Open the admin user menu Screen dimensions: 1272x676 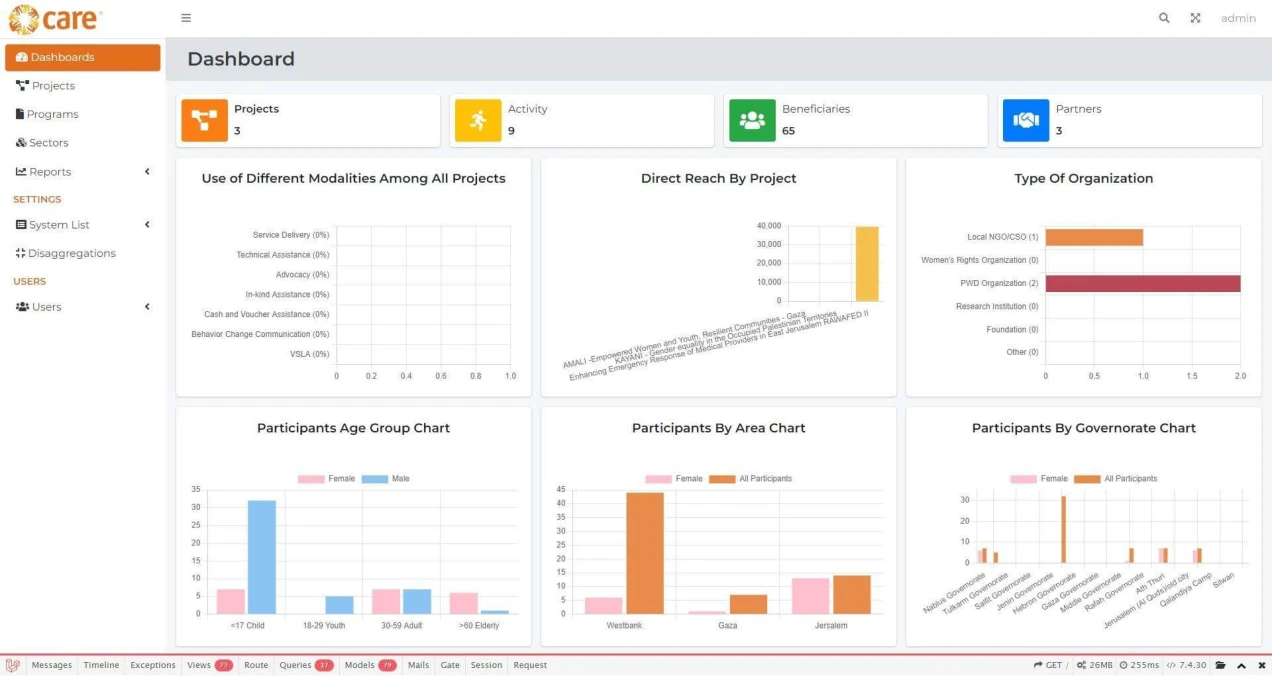(x=1238, y=18)
